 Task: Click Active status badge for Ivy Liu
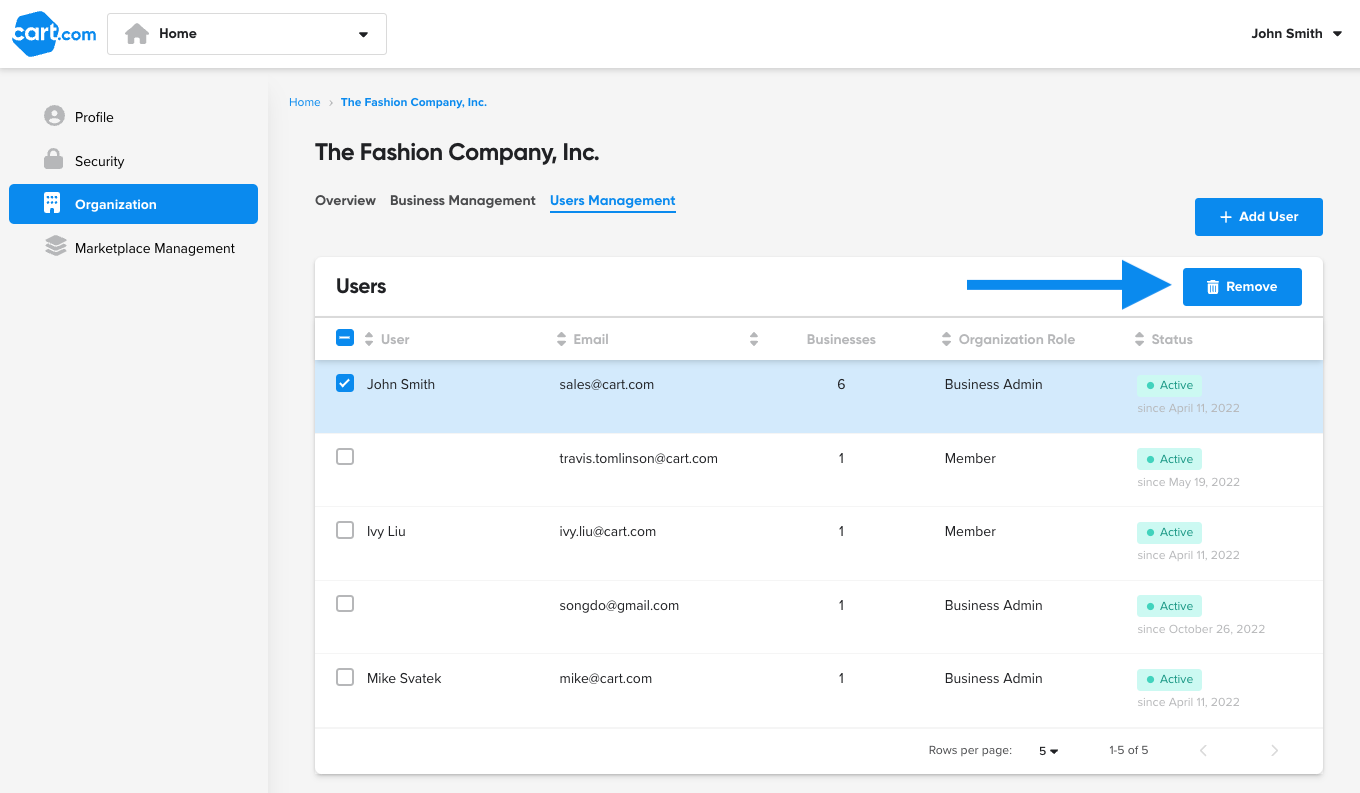(1169, 532)
